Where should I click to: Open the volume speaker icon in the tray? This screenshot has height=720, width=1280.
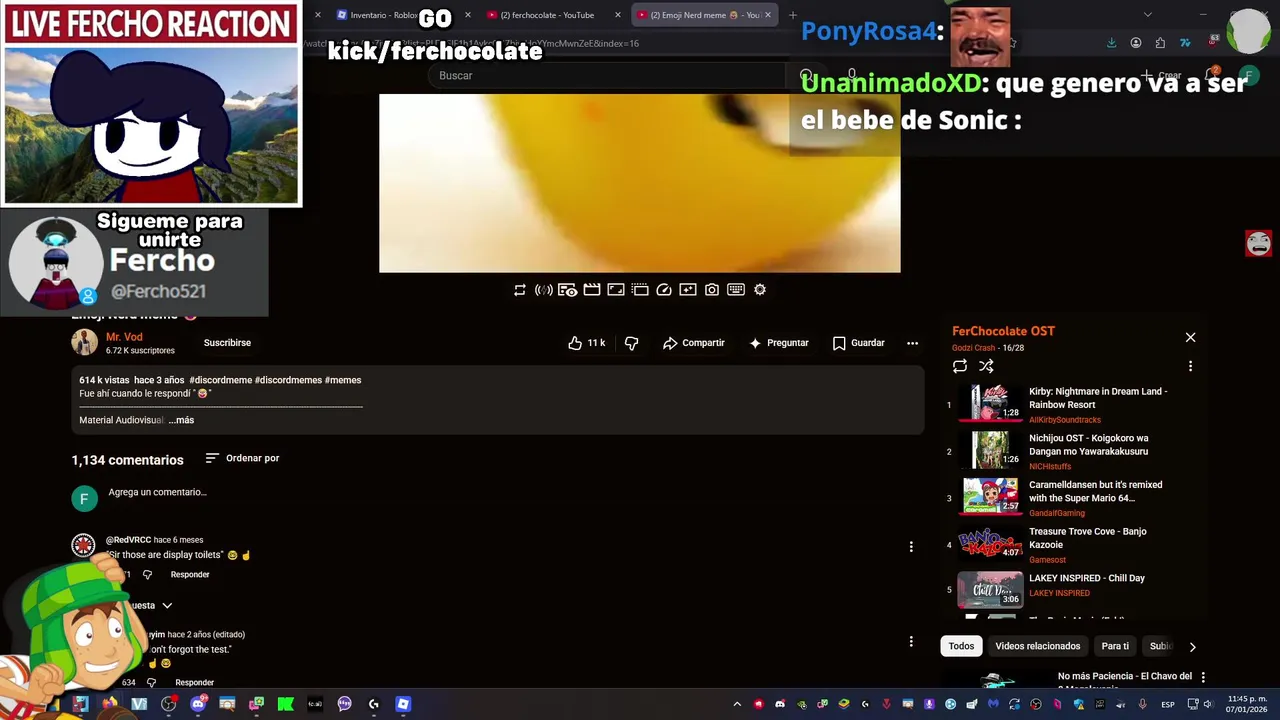pos(1209,704)
